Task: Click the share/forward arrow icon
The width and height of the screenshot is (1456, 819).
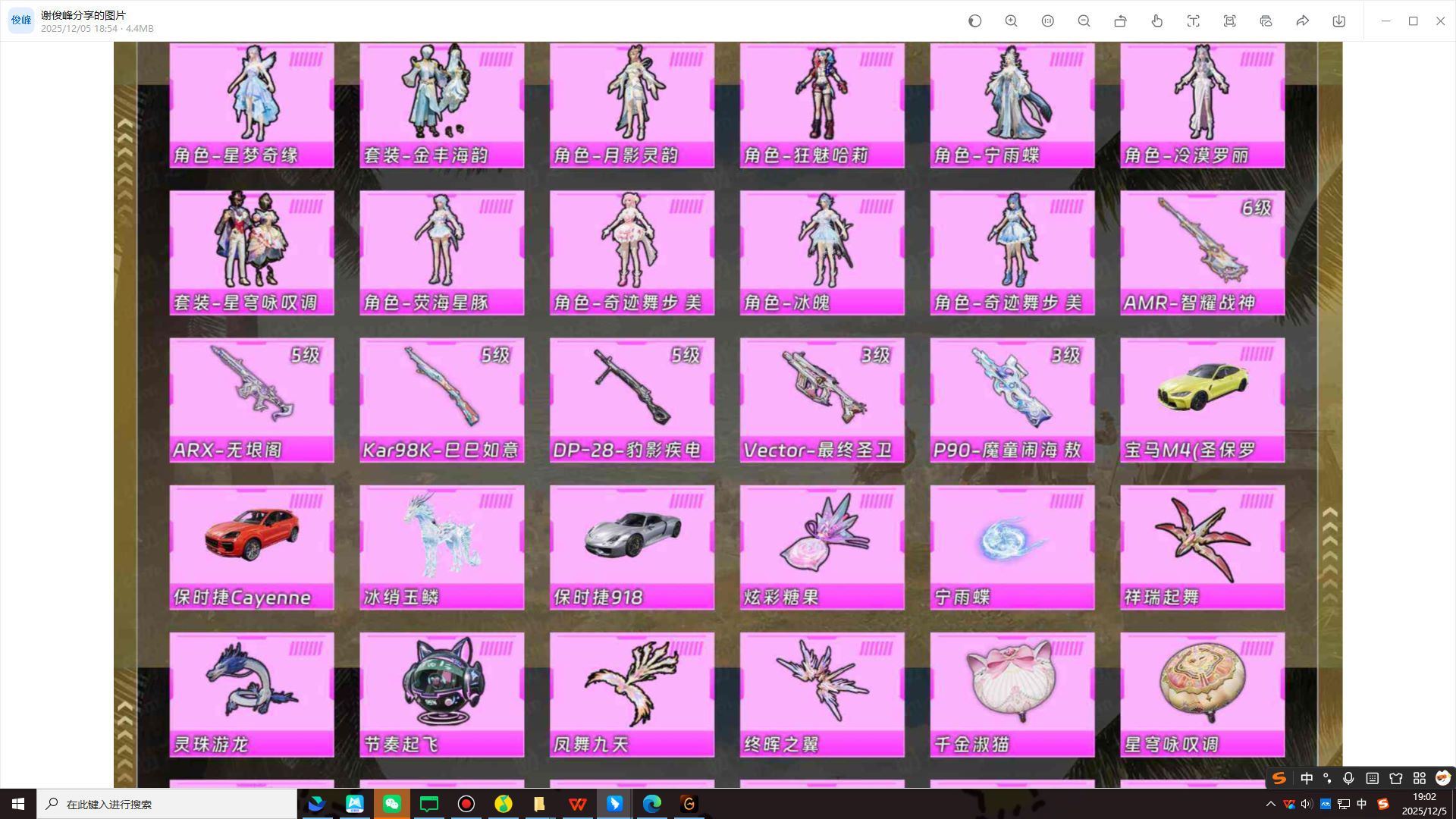Action: point(1302,21)
